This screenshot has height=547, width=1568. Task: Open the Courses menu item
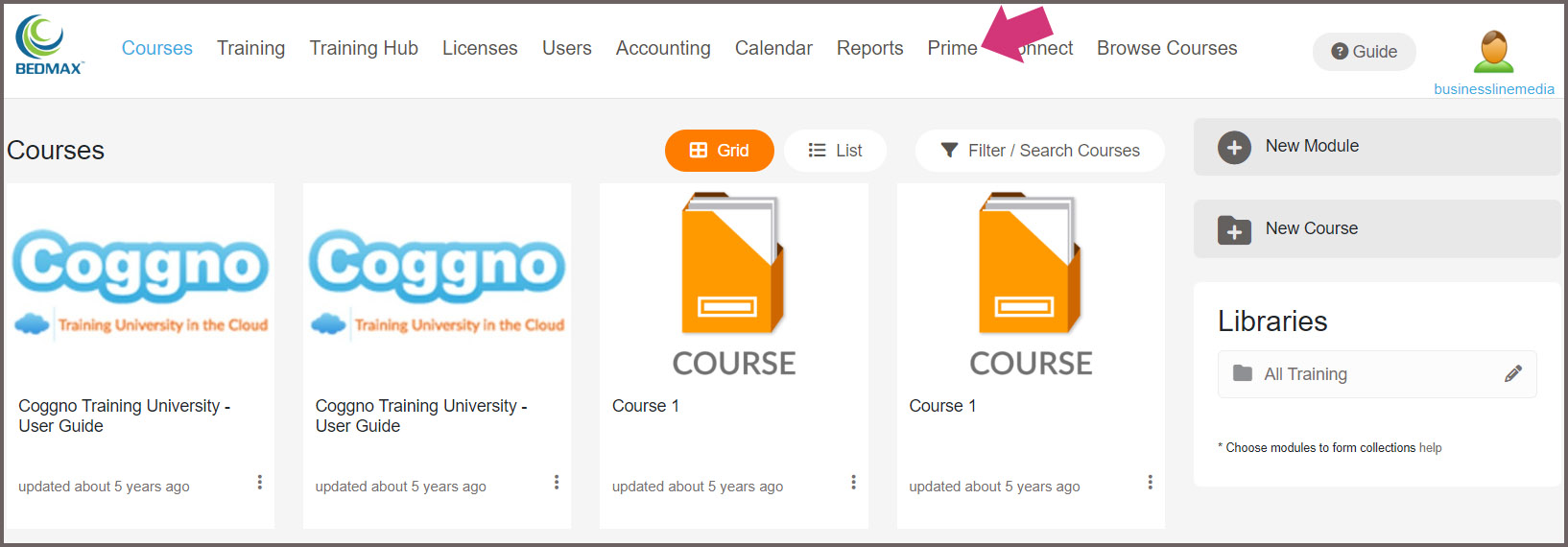[156, 48]
